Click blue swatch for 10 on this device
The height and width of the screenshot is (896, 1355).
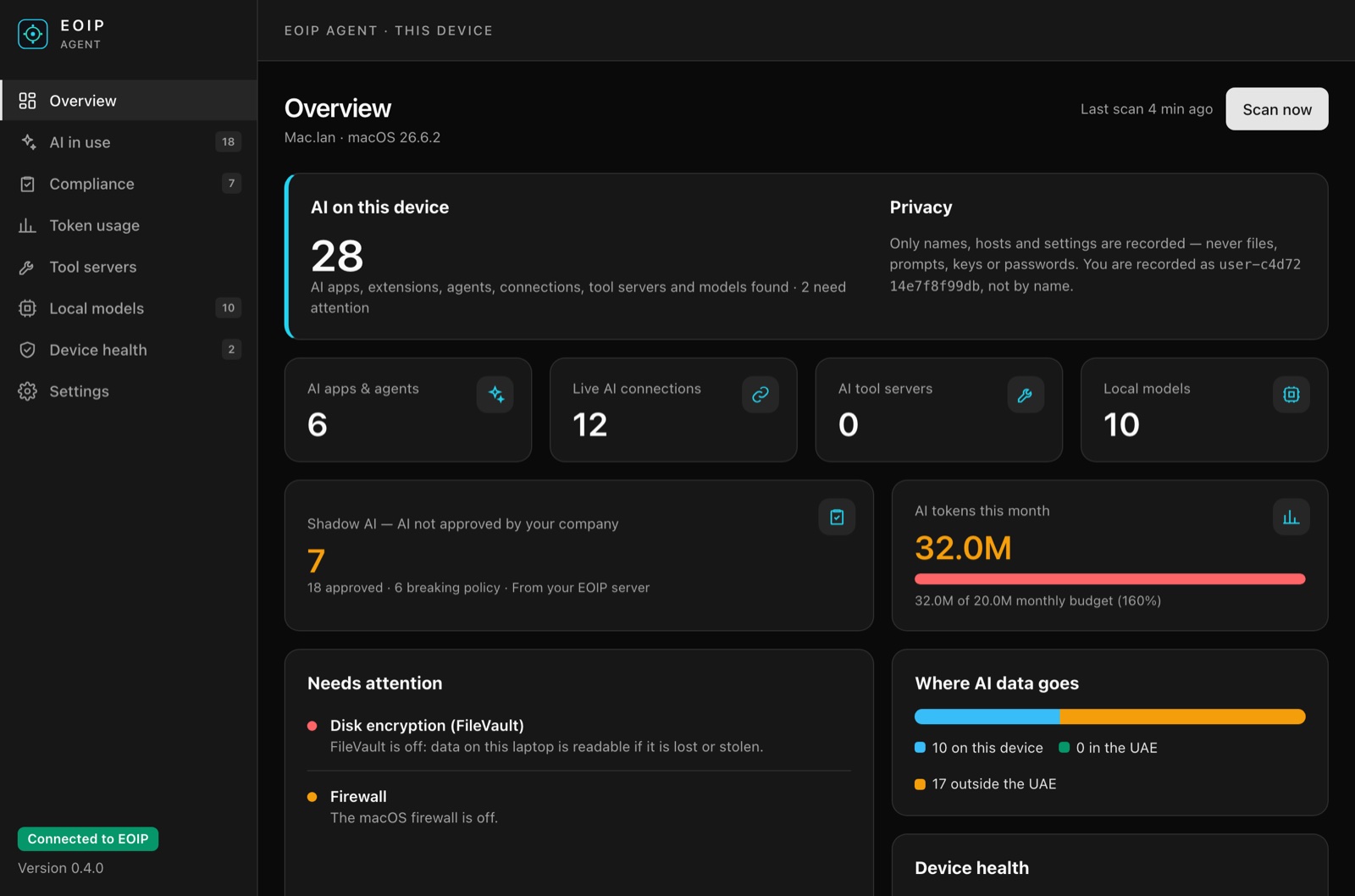coord(920,748)
